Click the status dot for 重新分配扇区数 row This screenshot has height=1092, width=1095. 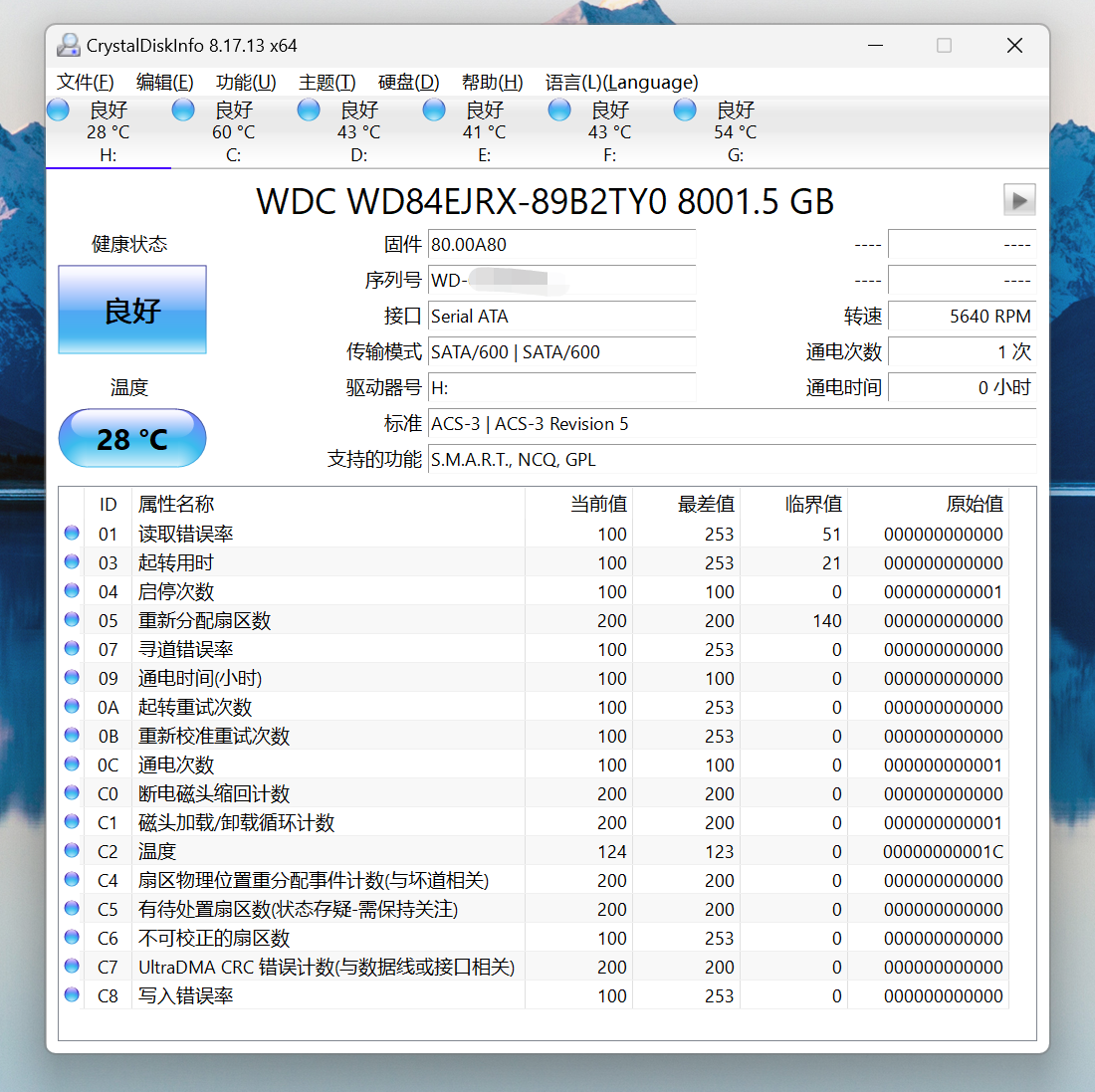click(72, 619)
